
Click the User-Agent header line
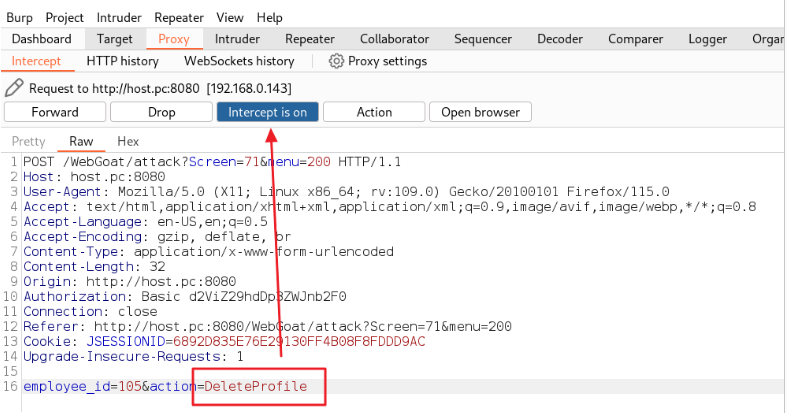point(346,192)
